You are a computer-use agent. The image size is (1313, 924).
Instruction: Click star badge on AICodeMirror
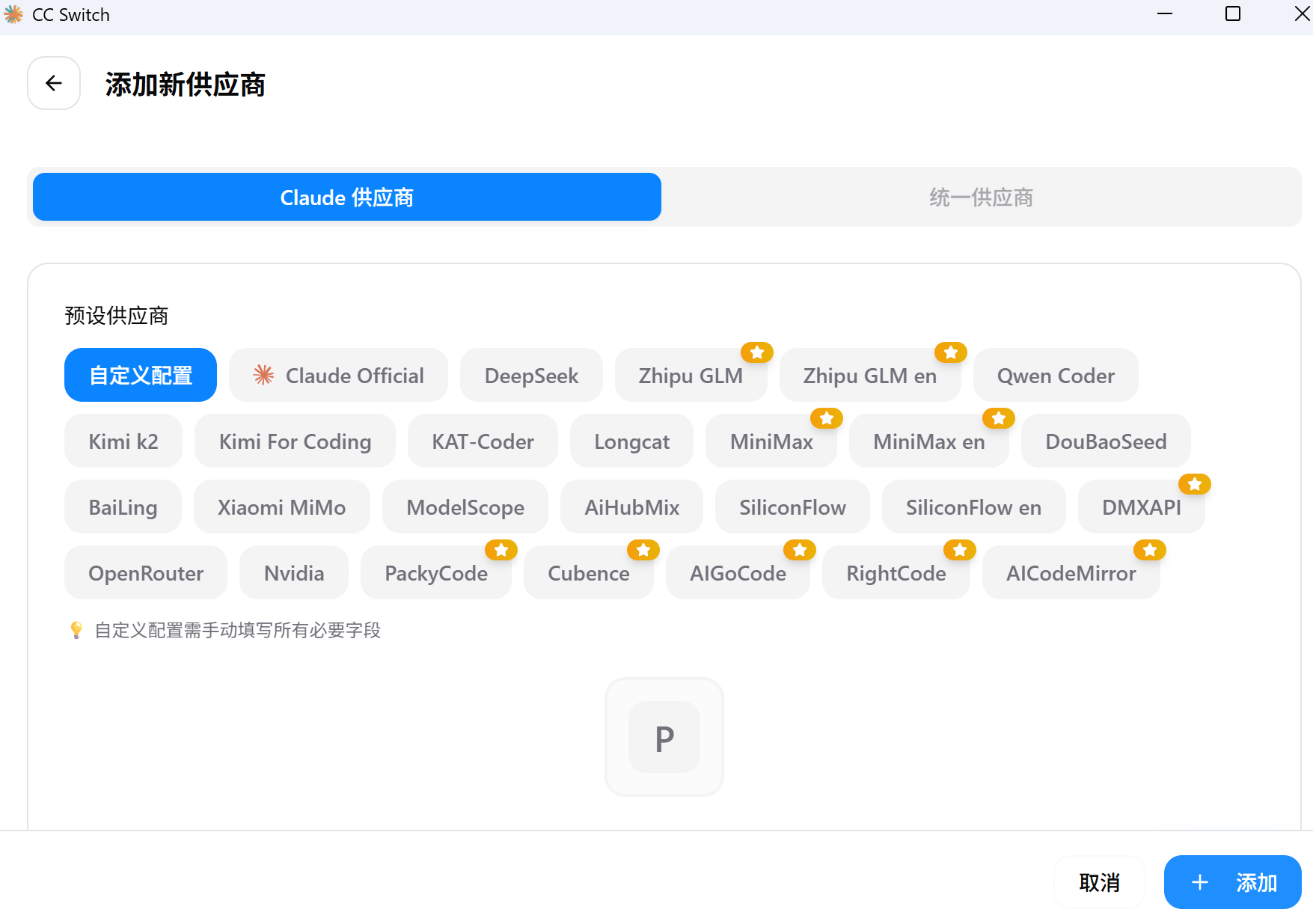pyautogui.click(x=1150, y=550)
